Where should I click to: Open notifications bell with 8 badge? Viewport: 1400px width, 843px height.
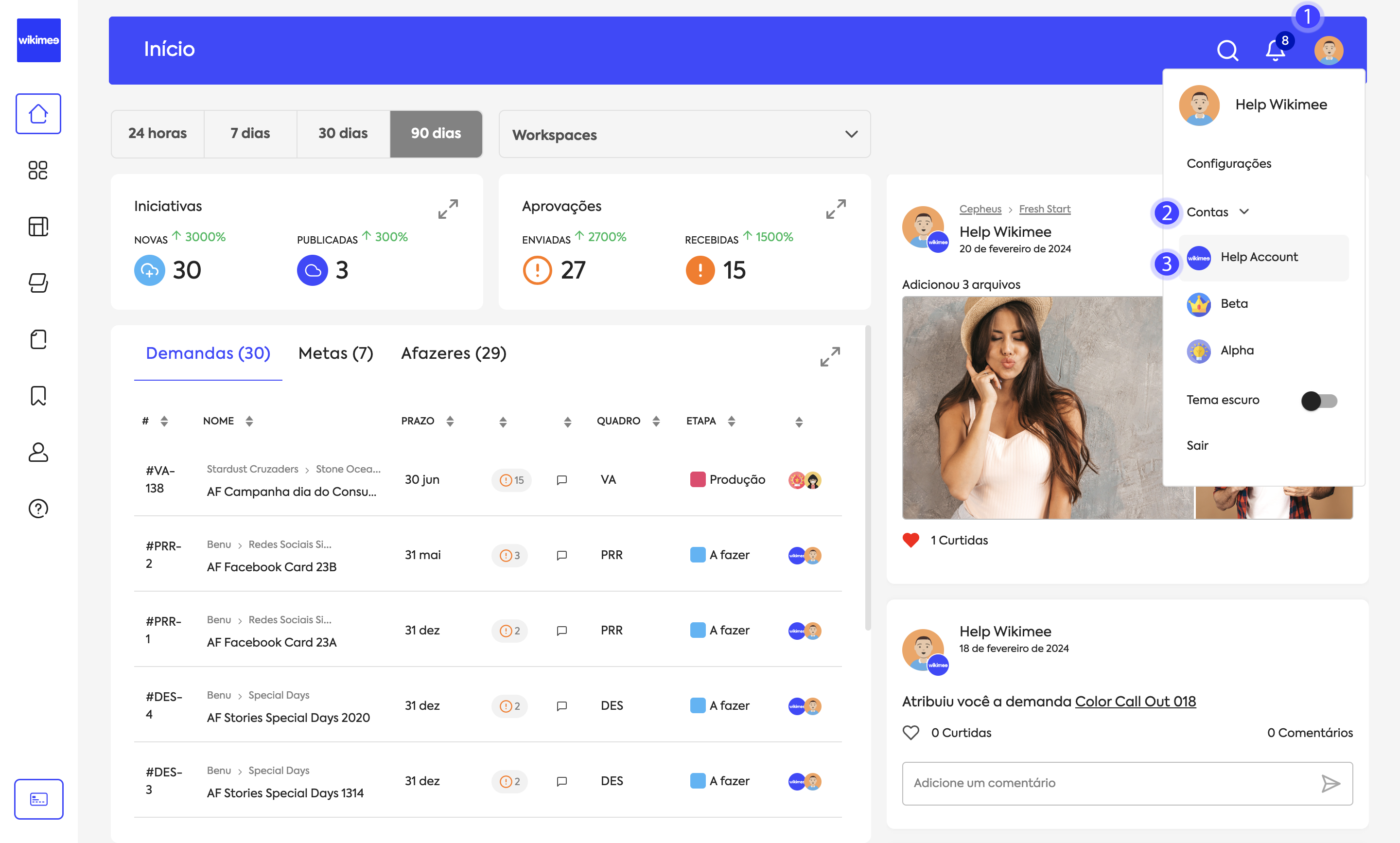pyautogui.click(x=1275, y=50)
